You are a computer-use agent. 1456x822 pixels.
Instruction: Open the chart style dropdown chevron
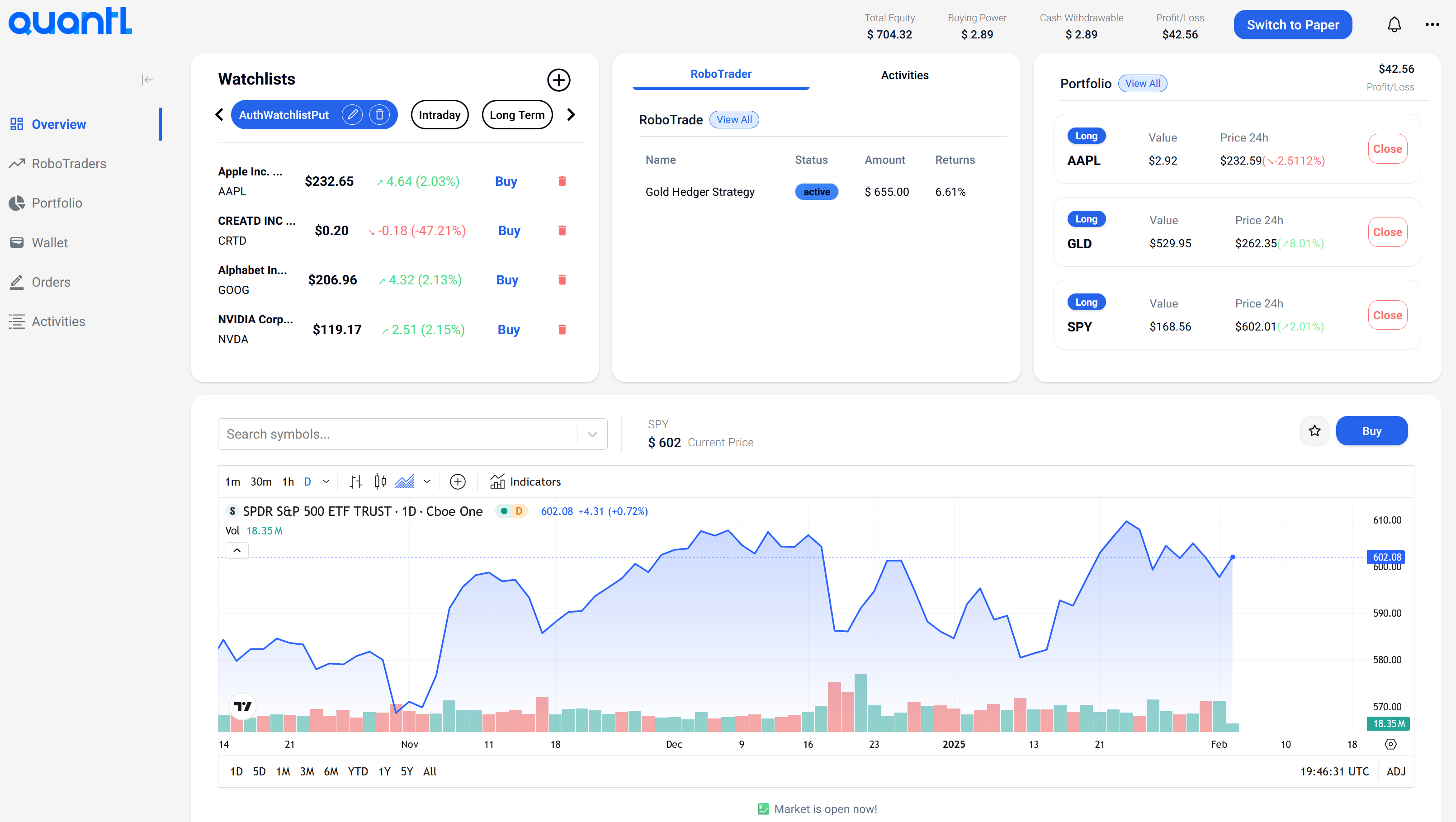tap(427, 482)
